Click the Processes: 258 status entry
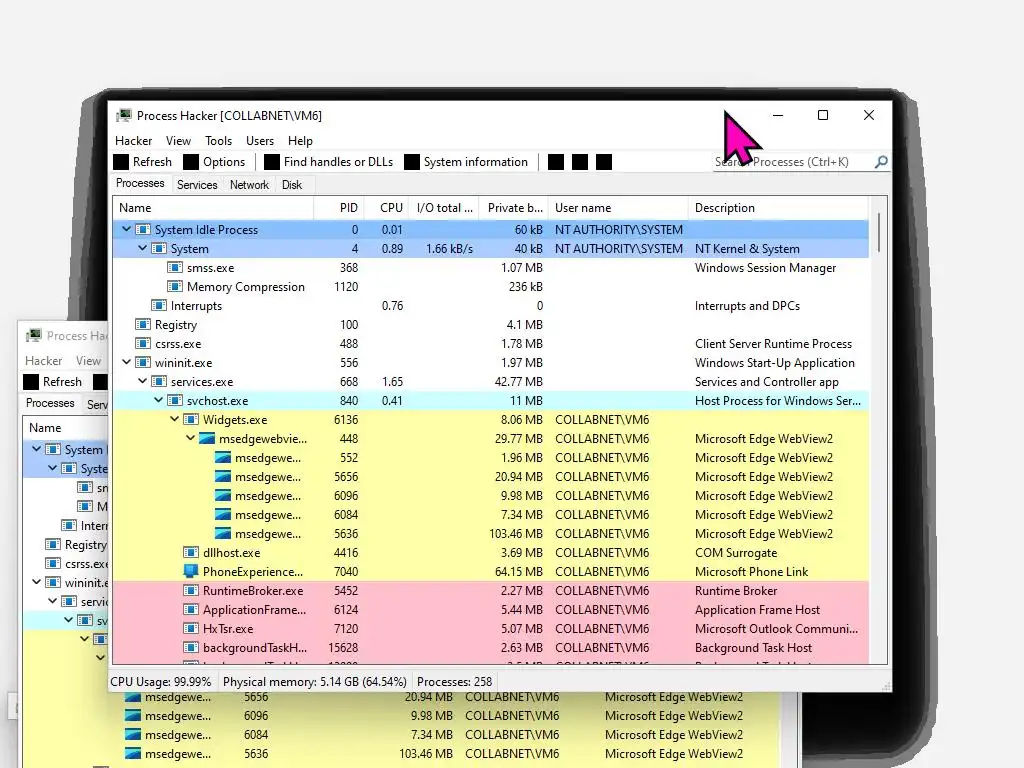The width and height of the screenshot is (1024, 768). 455,682
